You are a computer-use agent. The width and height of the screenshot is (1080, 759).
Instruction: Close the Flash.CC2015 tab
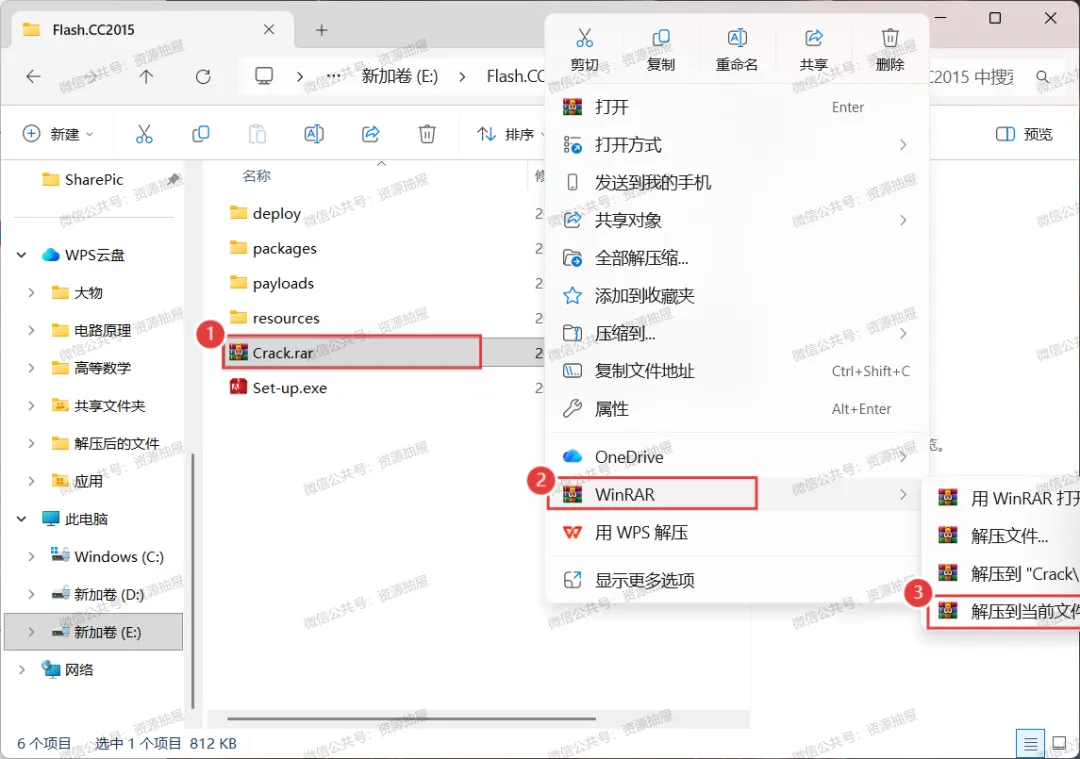(x=269, y=30)
